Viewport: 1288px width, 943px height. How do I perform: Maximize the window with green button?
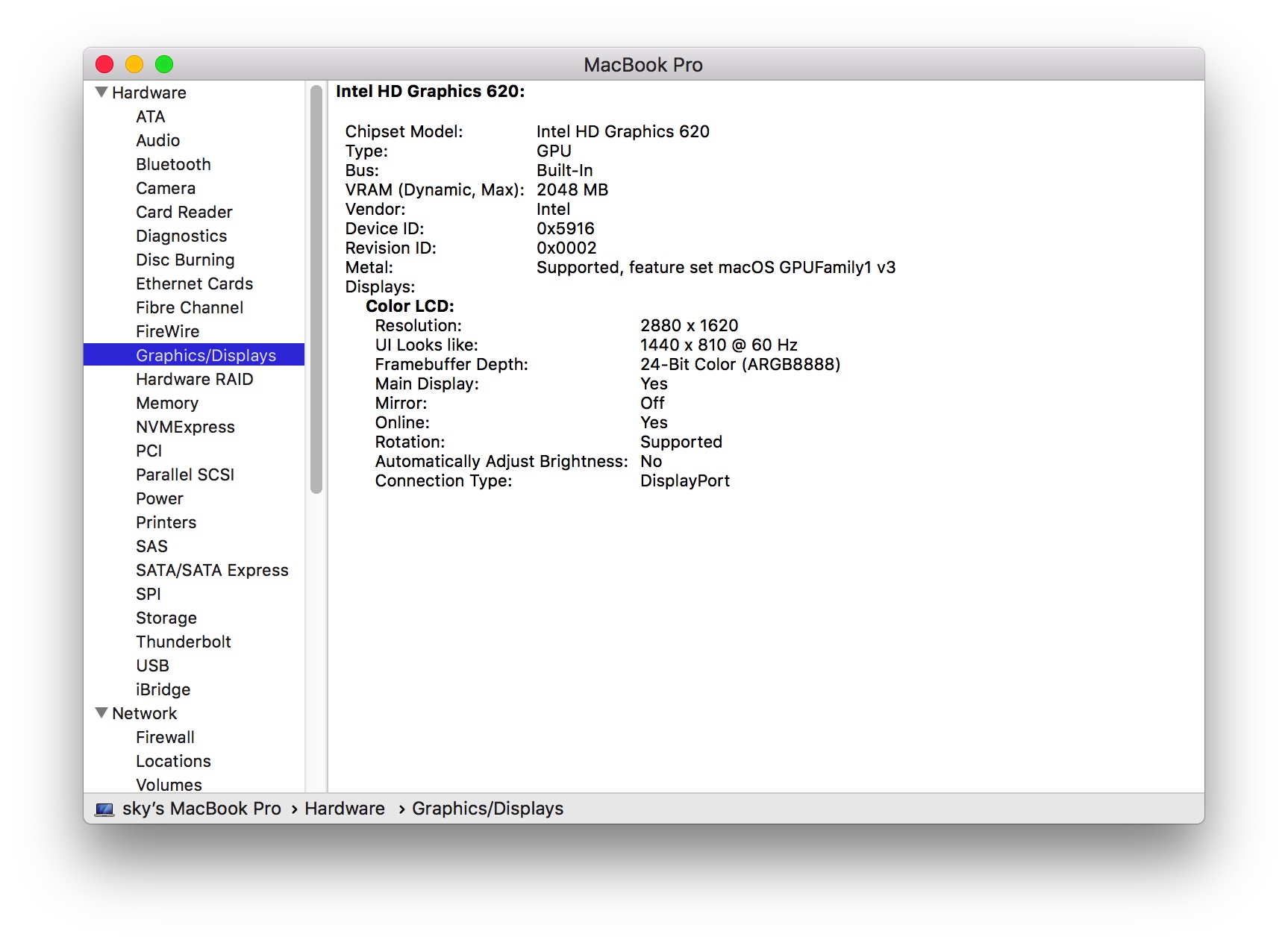pos(164,64)
